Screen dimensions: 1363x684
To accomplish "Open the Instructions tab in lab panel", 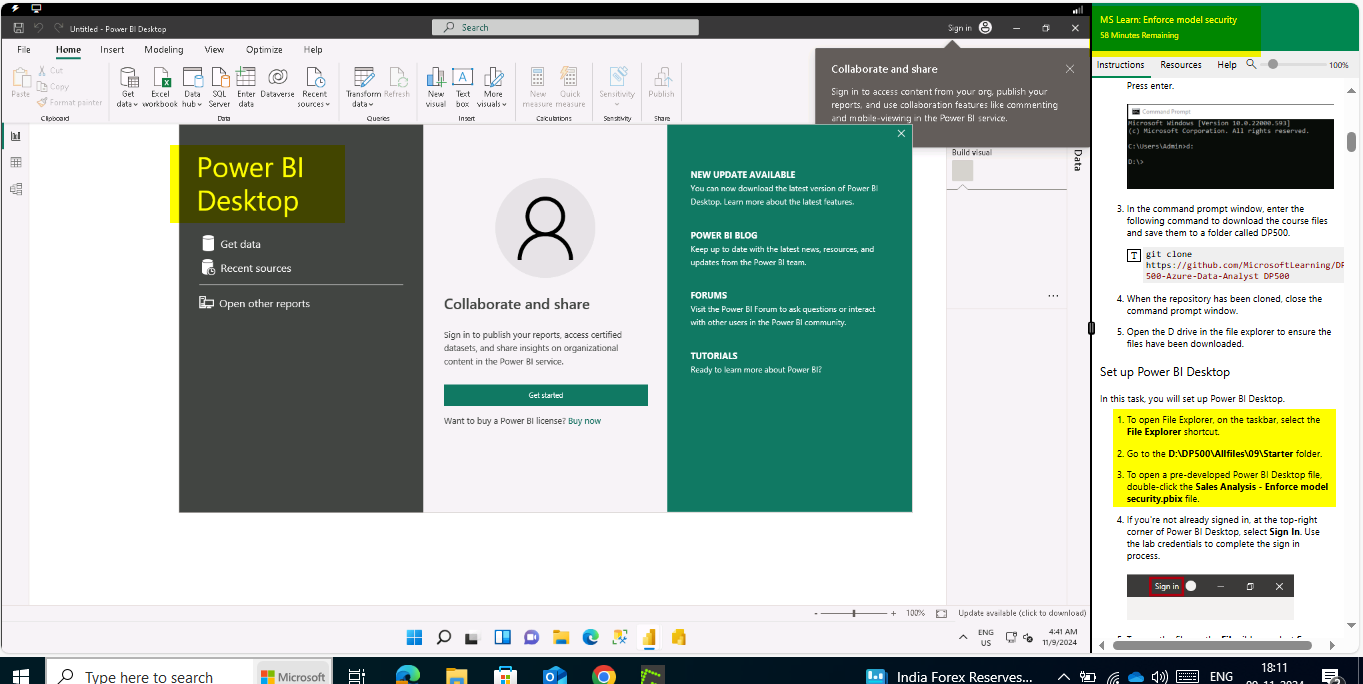I will coord(1120,64).
